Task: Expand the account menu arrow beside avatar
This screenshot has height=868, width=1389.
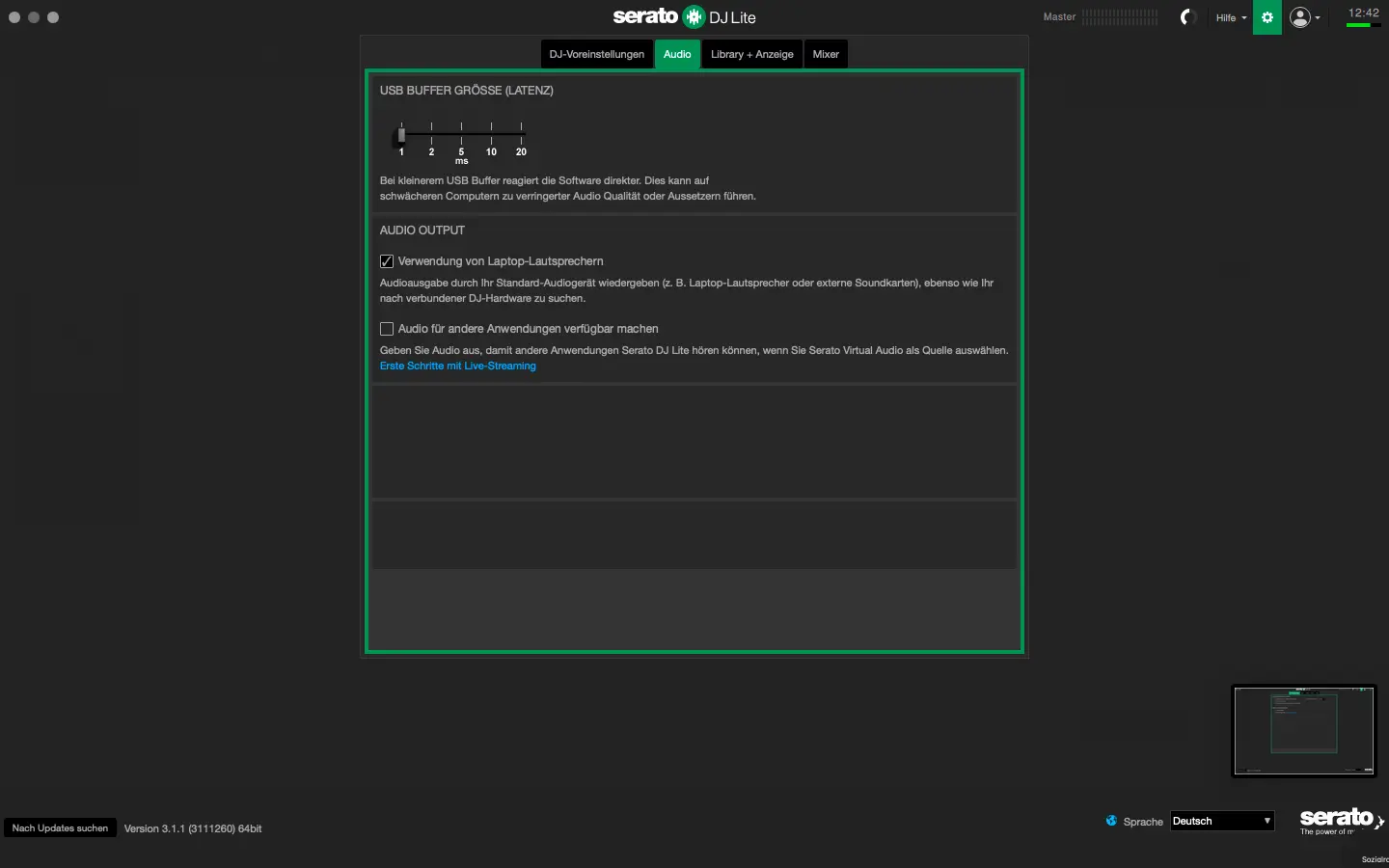Action: [1318, 18]
